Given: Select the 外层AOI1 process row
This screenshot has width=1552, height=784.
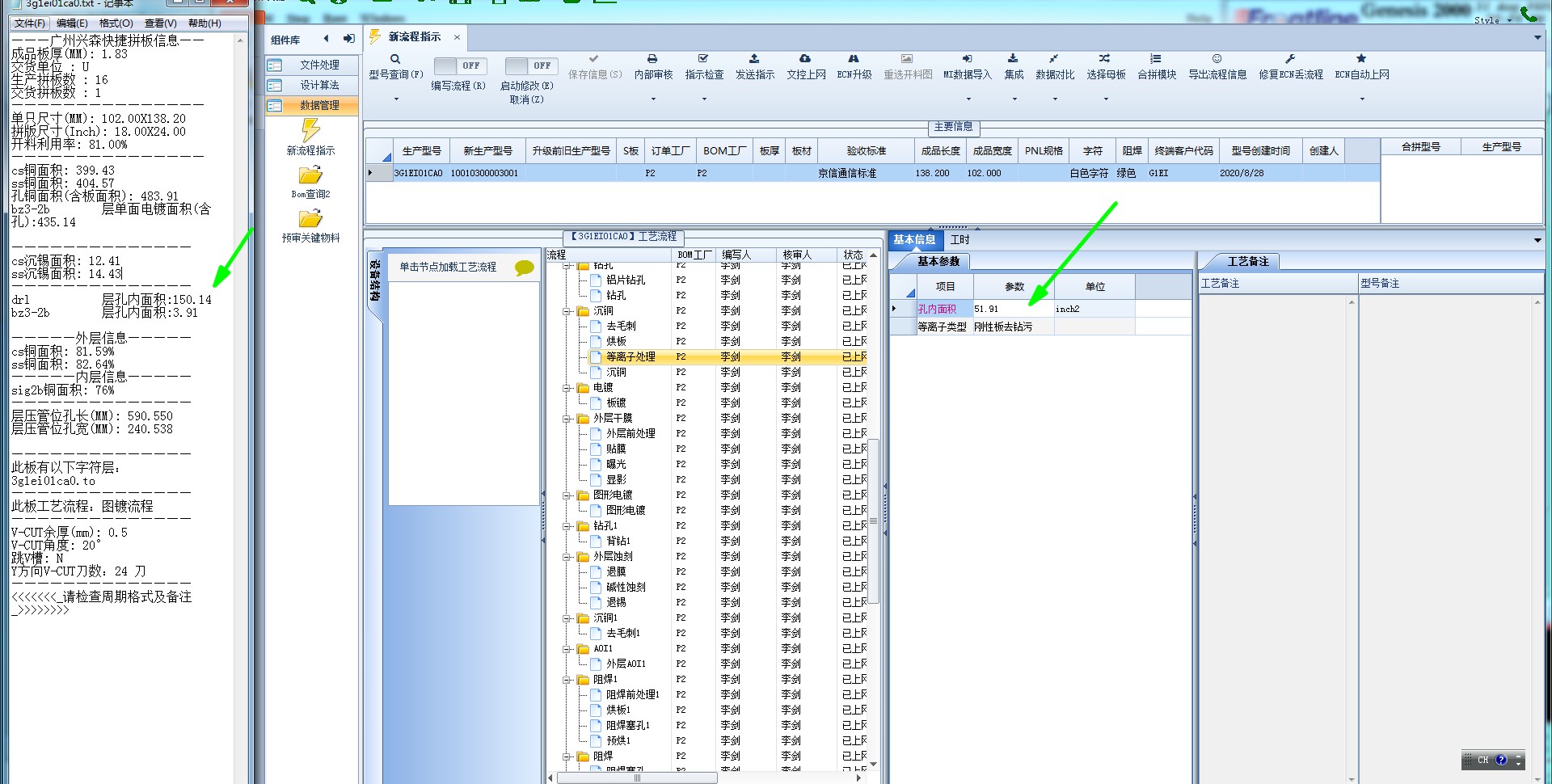Looking at the screenshot, I should click(706, 664).
